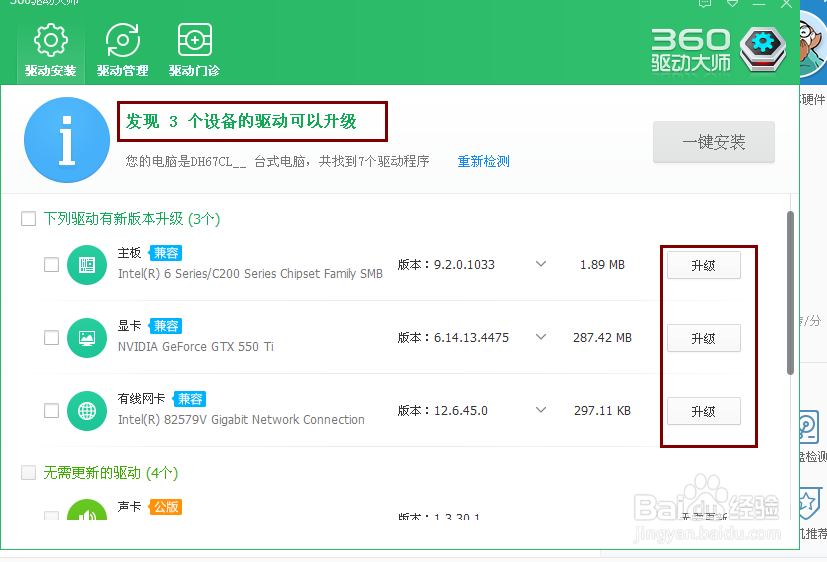Enable the 有线网卡 driver checkbox
This screenshot has height=562, width=827.
51,411
